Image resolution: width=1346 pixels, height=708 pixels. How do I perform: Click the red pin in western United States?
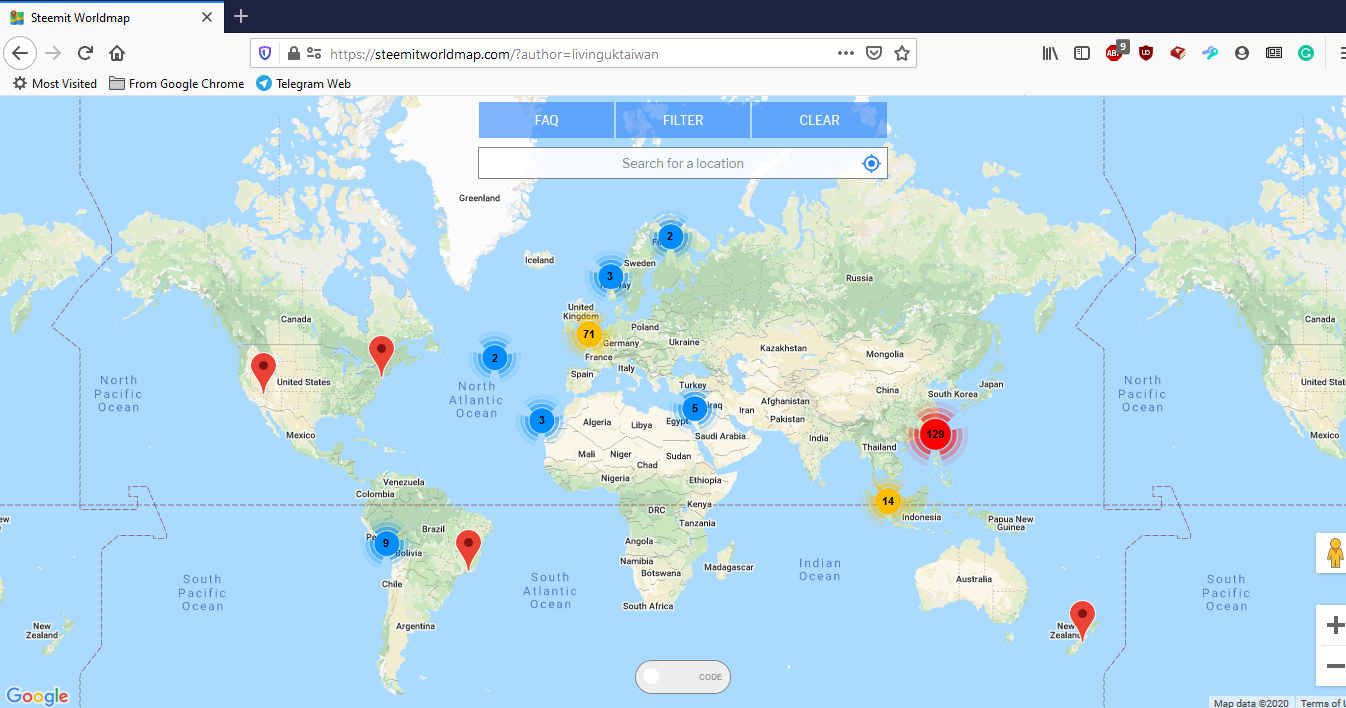coord(263,369)
